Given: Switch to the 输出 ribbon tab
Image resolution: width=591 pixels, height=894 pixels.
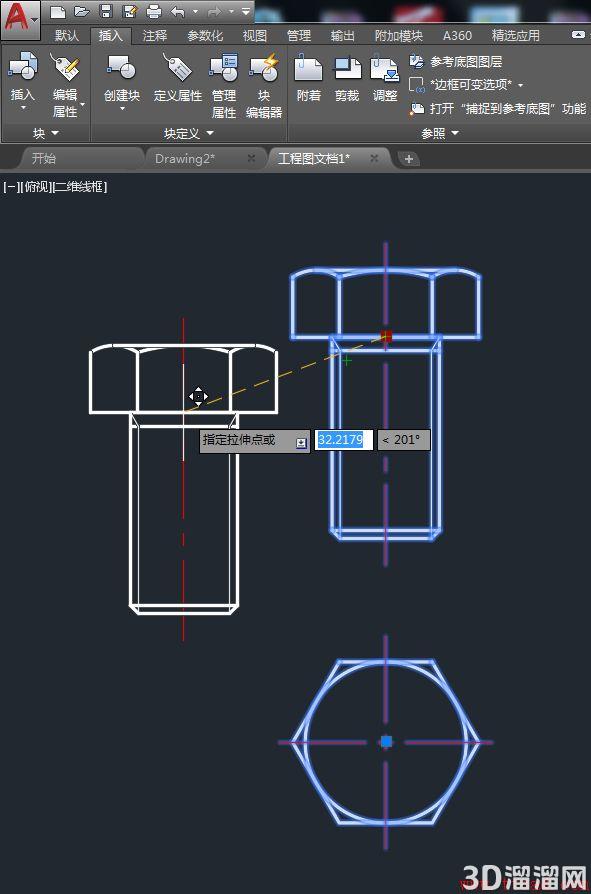Looking at the screenshot, I should click(343, 35).
